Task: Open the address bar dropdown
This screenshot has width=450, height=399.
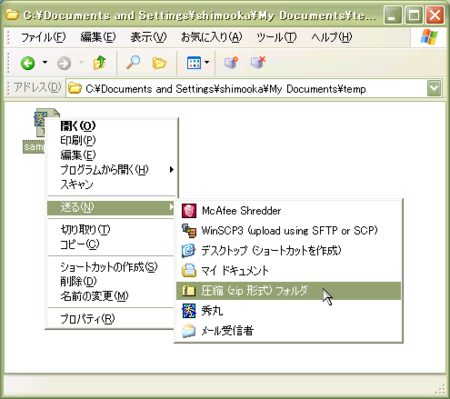Action: (x=434, y=88)
